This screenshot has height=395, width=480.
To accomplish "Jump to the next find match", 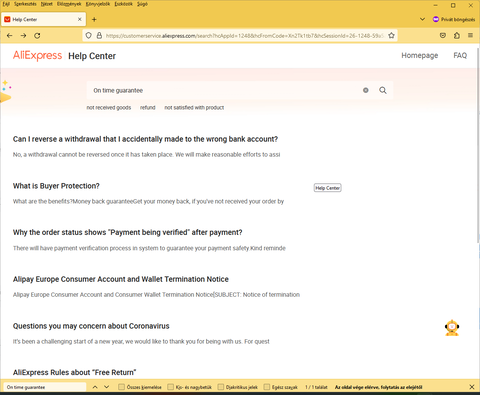I will coord(106,387).
